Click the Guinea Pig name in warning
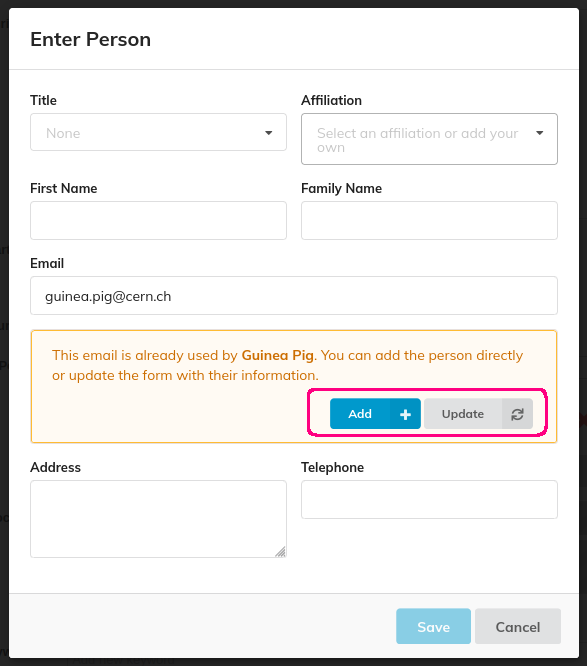This screenshot has width=587, height=666. point(278,355)
